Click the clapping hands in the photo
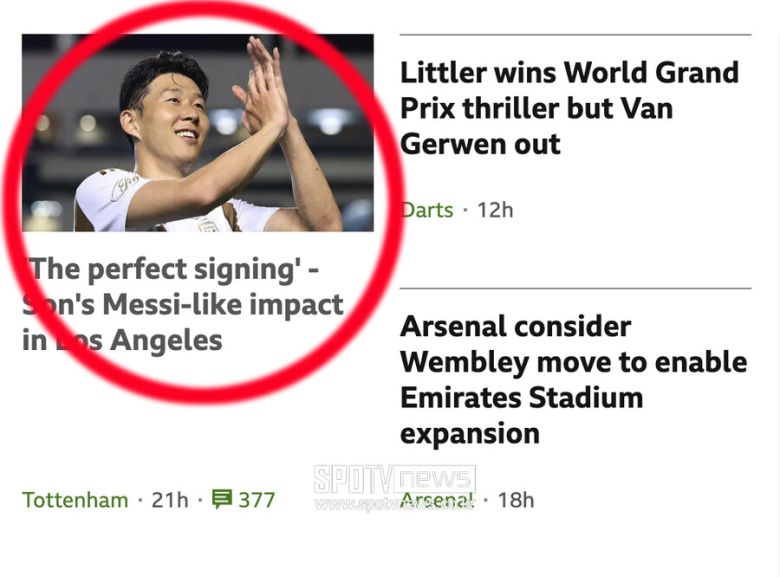 coord(263,90)
